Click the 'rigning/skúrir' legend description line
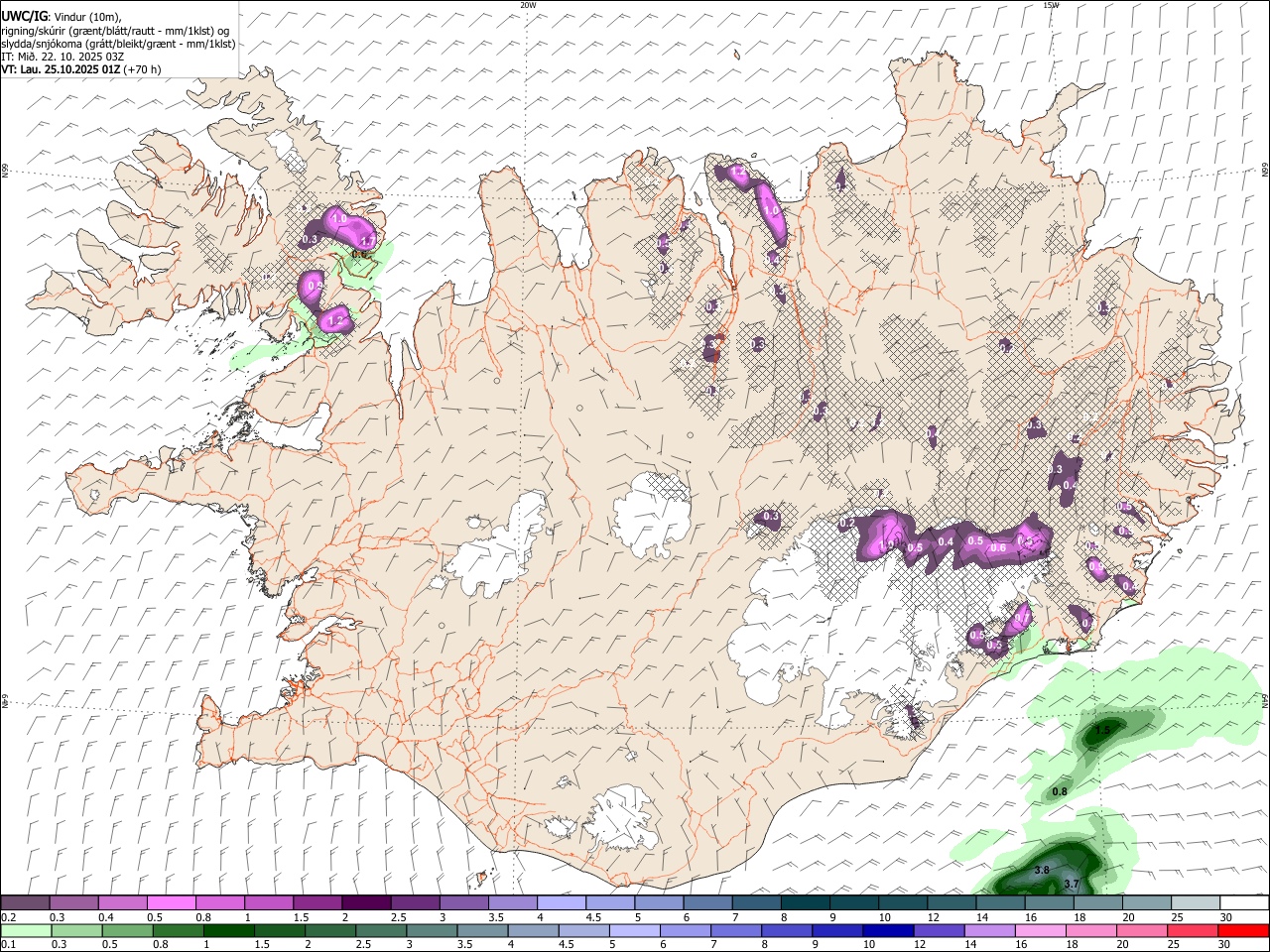Image resolution: width=1270 pixels, height=952 pixels. (x=114, y=31)
